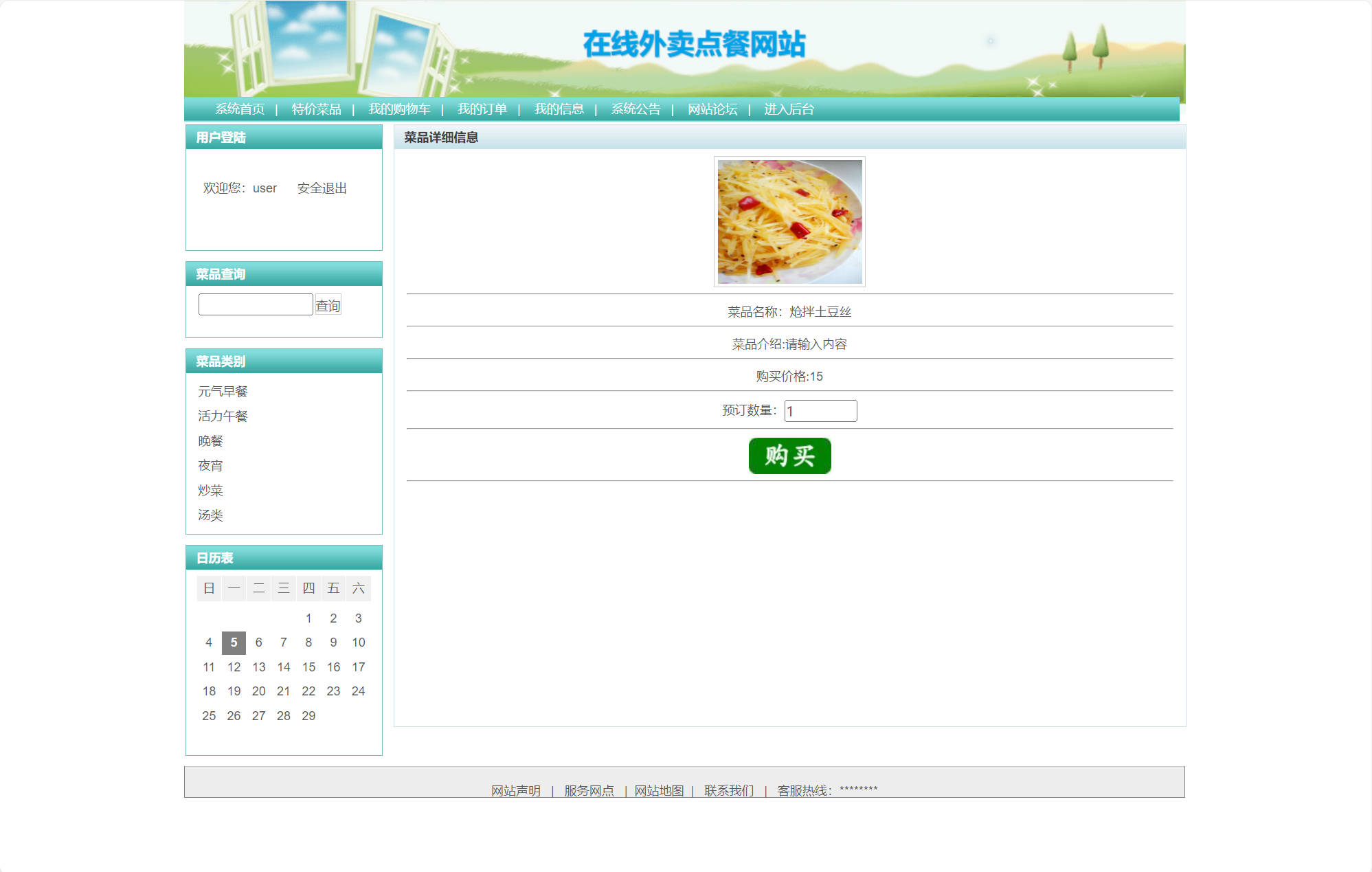
Task: Click the 查询 search button
Action: 328,304
